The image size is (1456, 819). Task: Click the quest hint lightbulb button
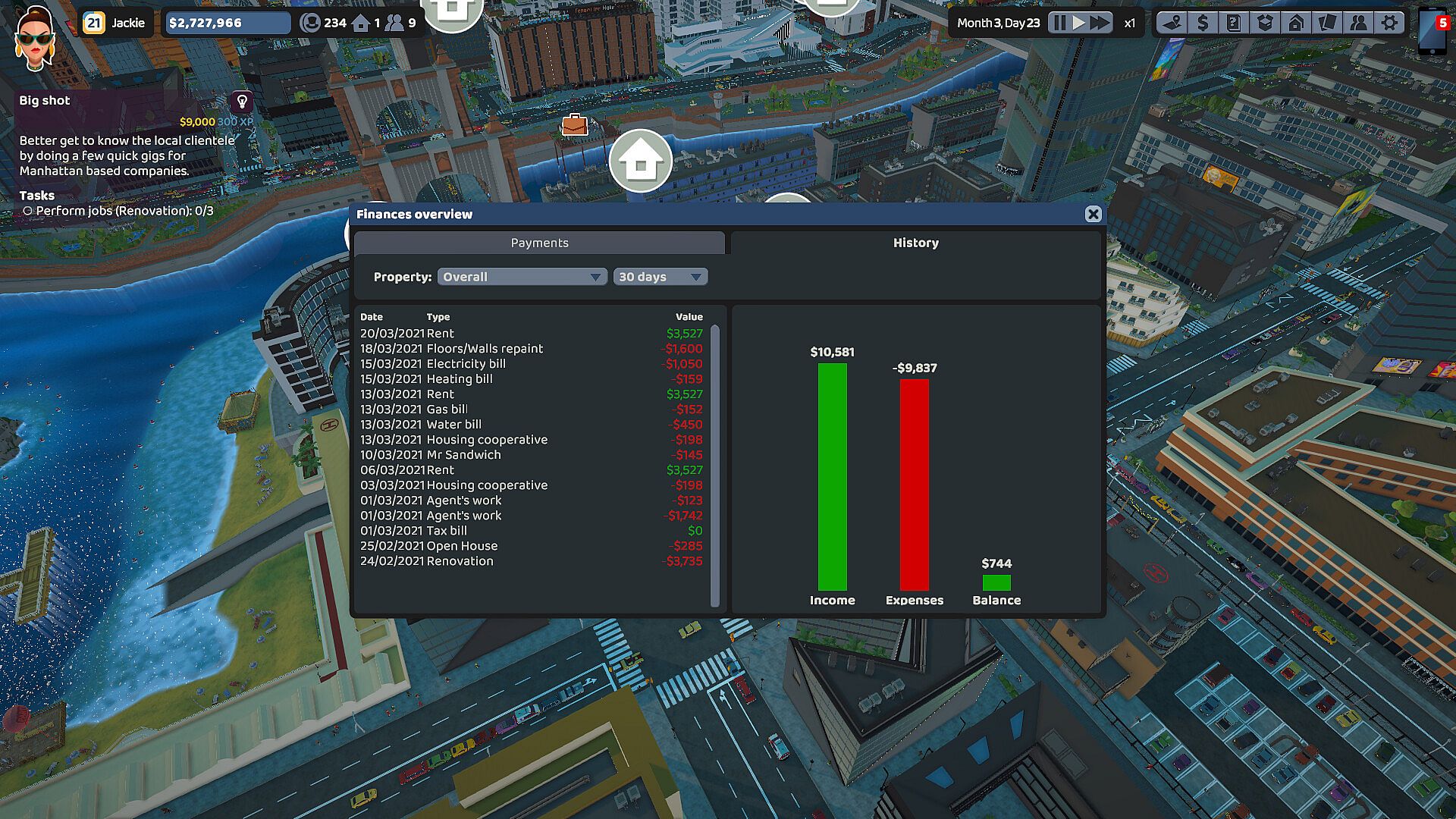click(x=242, y=102)
